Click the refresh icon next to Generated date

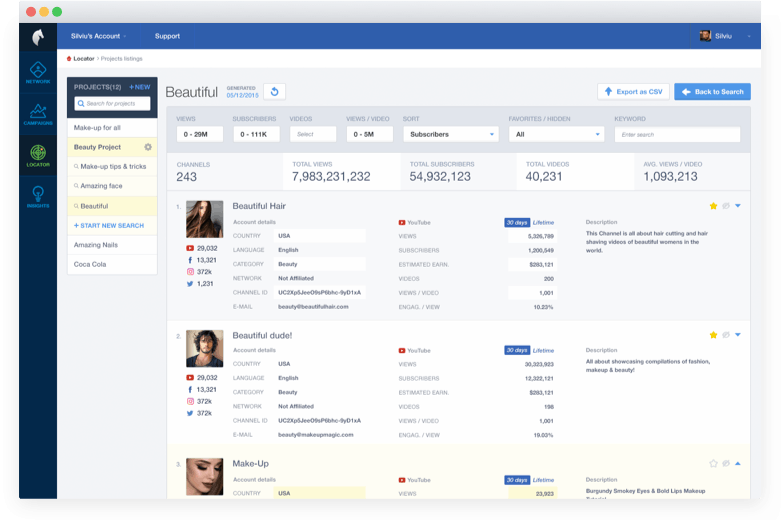click(x=274, y=92)
